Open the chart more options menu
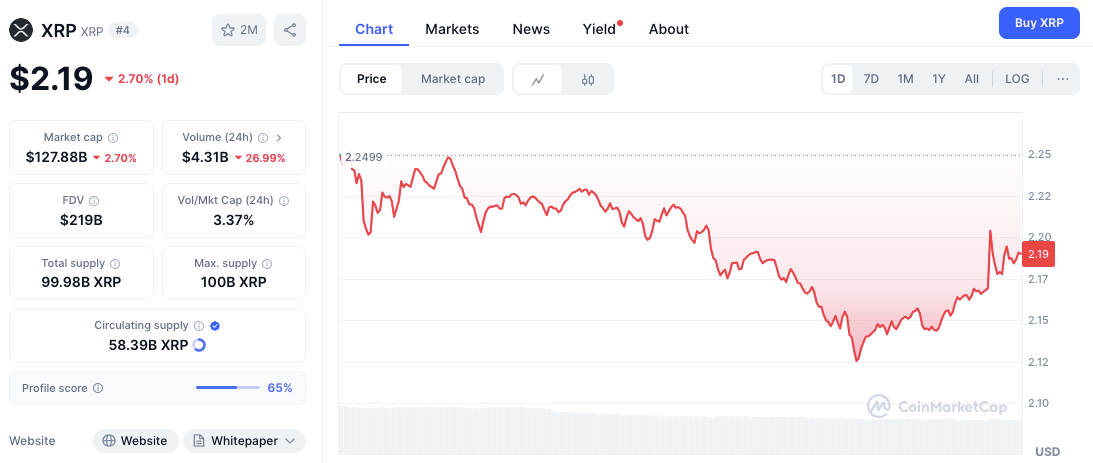Image resolution: width=1093 pixels, height=463 pixels. point(1062,79)
